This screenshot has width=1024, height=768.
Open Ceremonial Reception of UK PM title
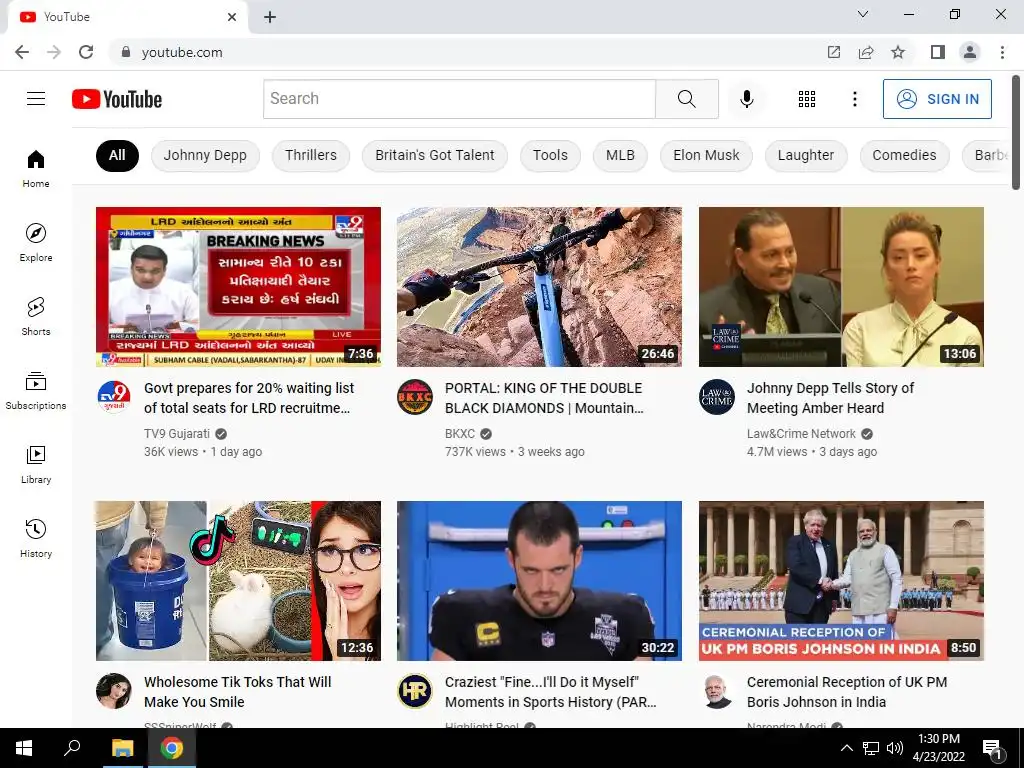[847, 692]
